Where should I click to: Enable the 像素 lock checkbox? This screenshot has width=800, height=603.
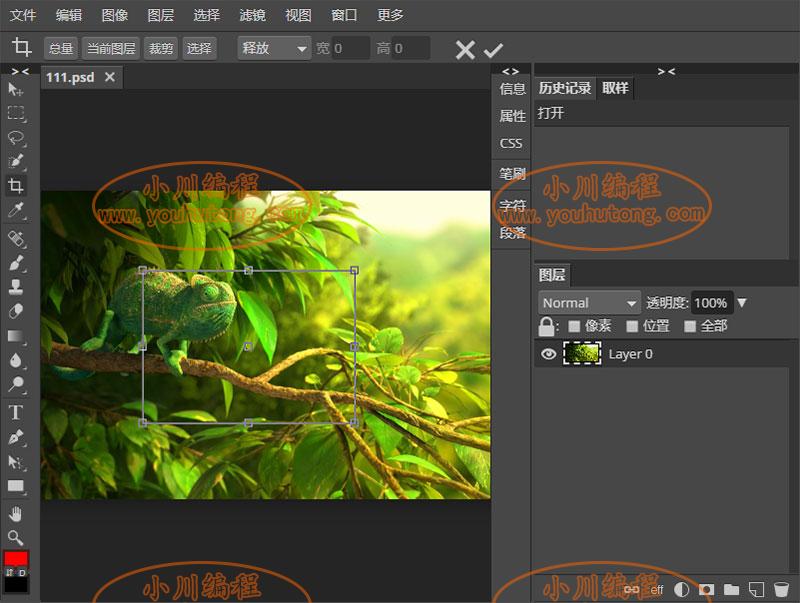[x=574, y=326]
